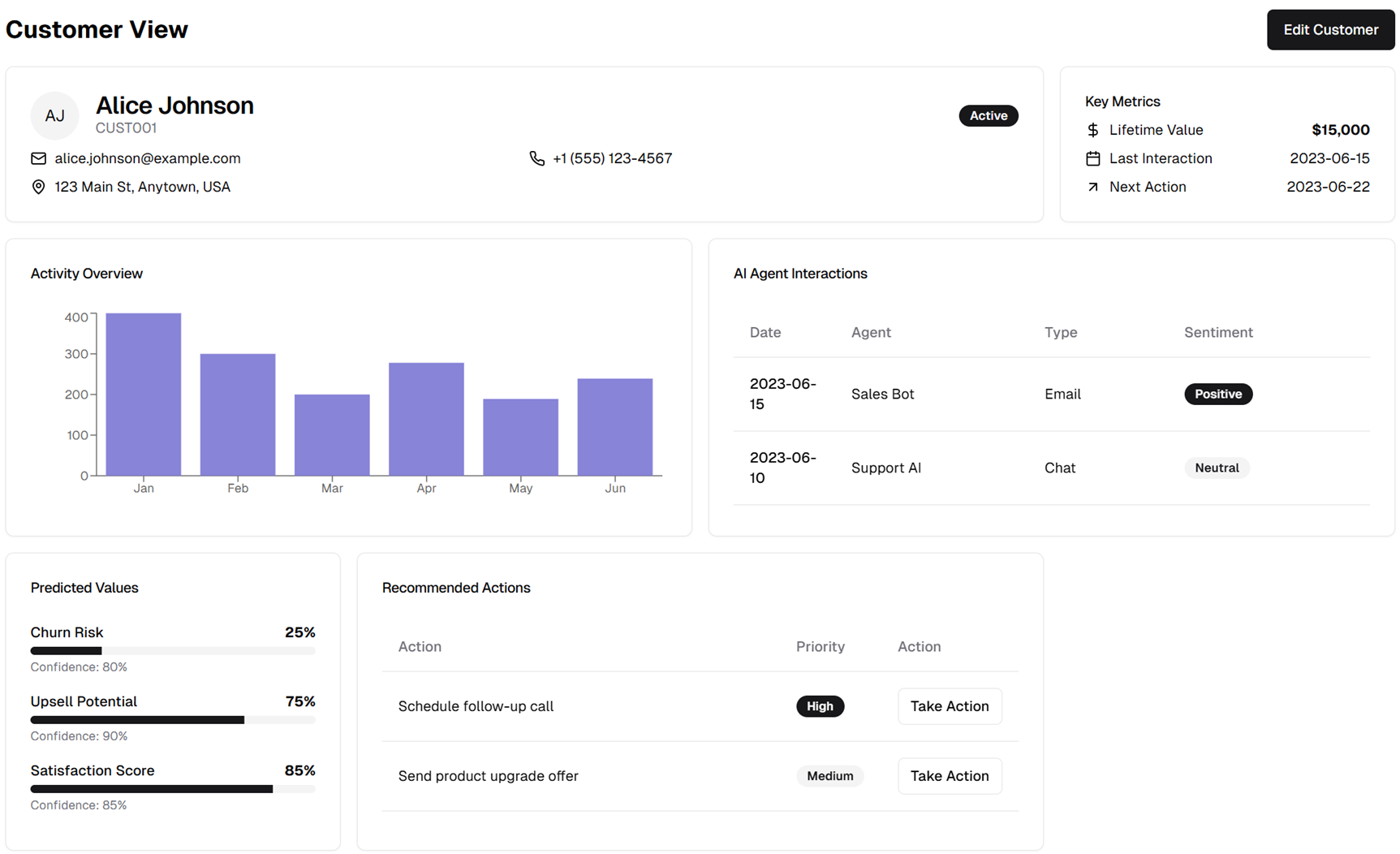Click alice.johnson@example.com email address

[x=148, y=158]
